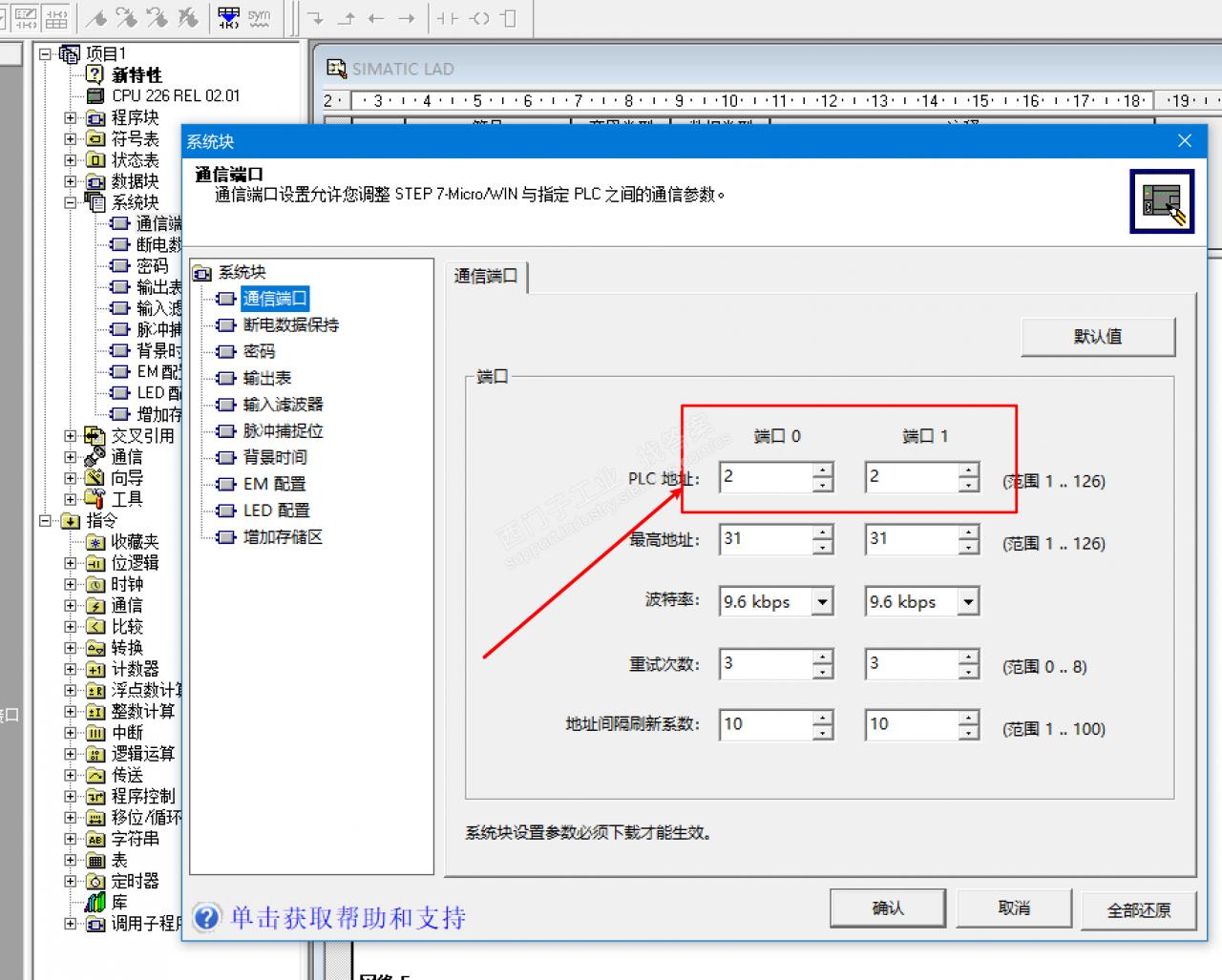The width and height of the screenshot is (1222, 980).
Task: Click the 时钟 clock icon in instruction tree
Action: [95, 584]
